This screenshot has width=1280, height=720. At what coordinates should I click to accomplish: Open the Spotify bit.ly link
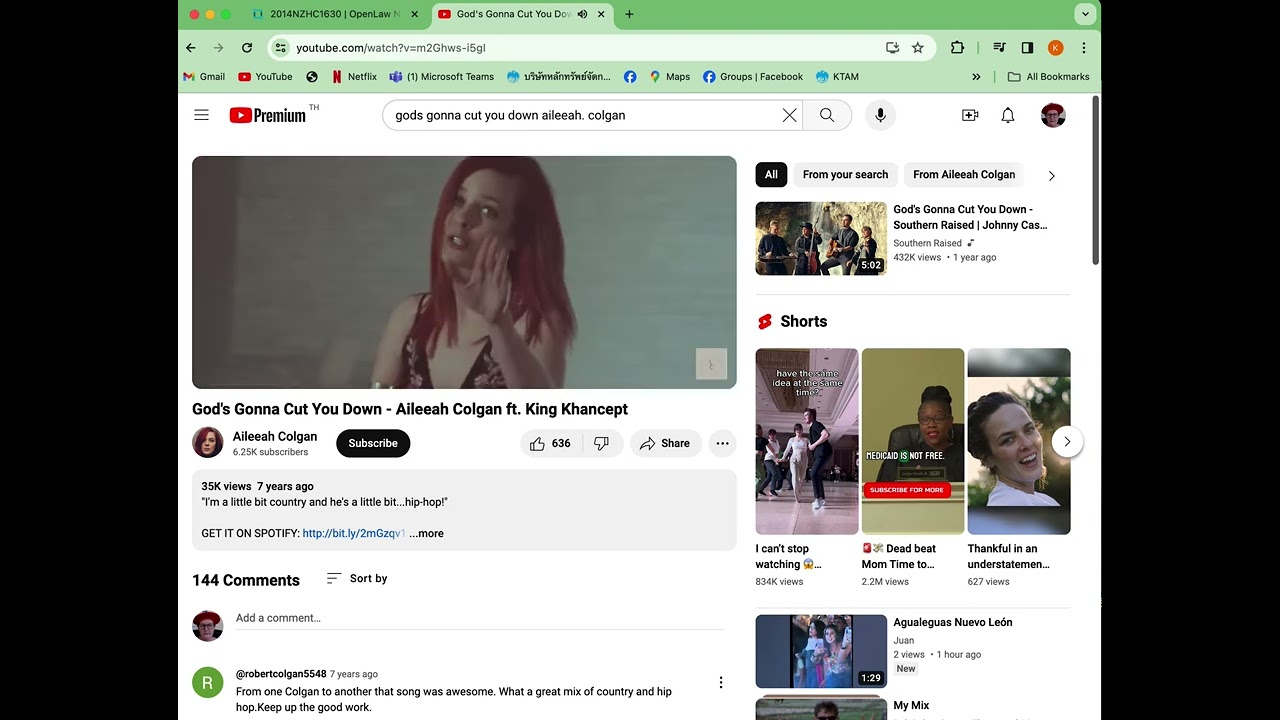point(353,533)
